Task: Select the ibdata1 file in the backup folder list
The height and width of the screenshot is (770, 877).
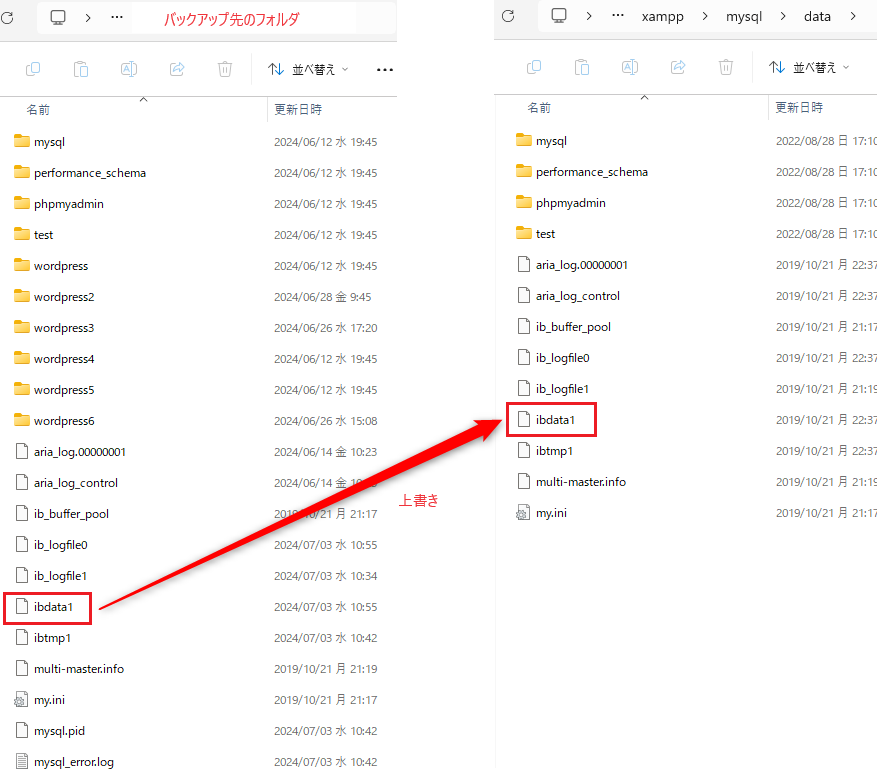Action: coord(53,606)
